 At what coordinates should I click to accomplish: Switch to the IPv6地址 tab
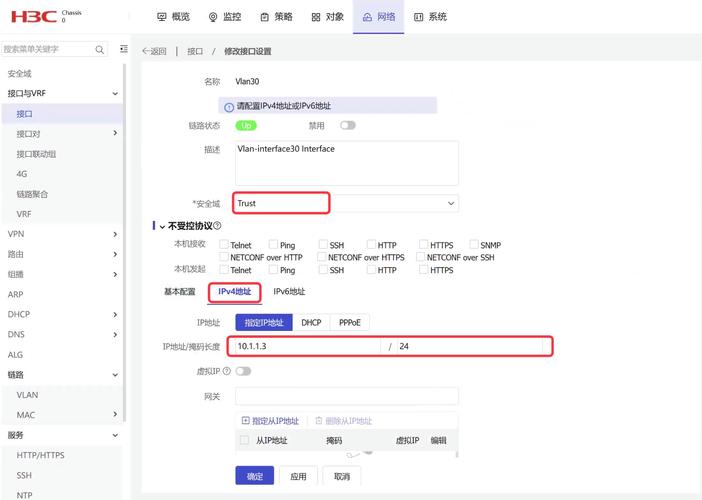(x=289, y=292)
